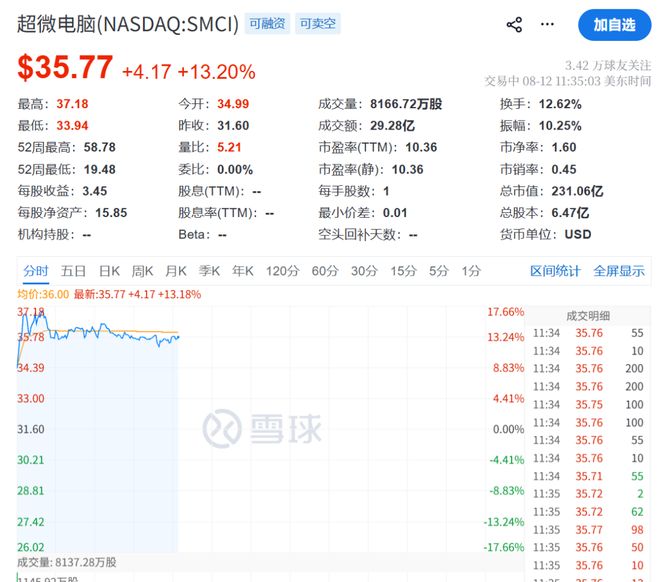Screen dimensions: 660x582
Task: Click the current price $35.77
Action: click(65, 67)
